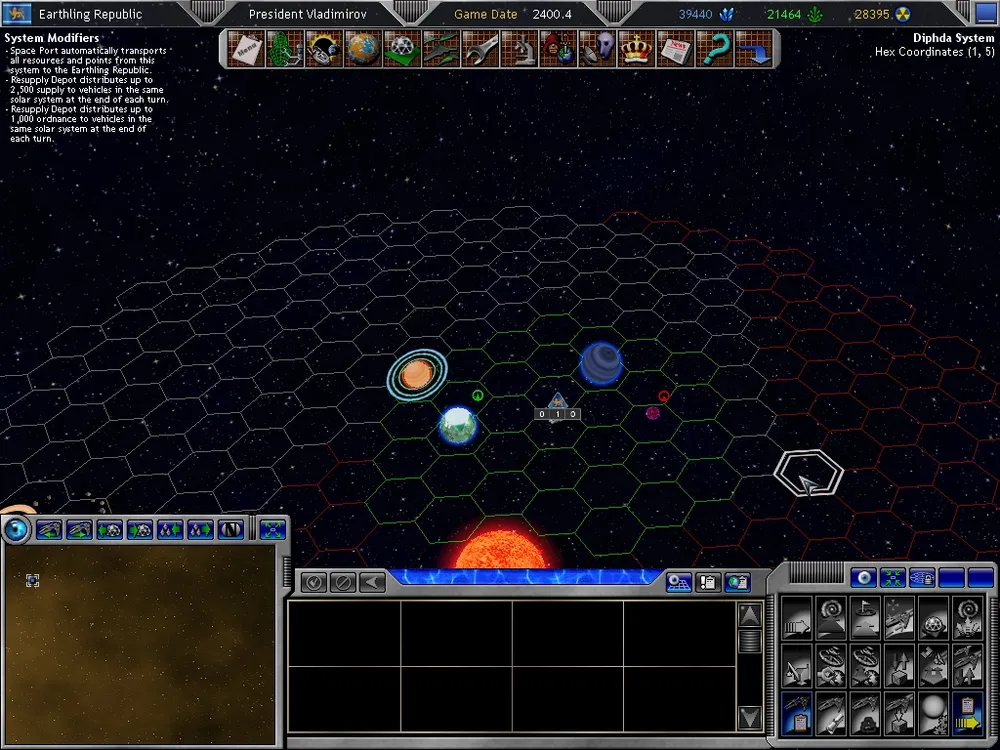Open the wrench construction queues icon
1000x750 pixels.
click(480, 48)
